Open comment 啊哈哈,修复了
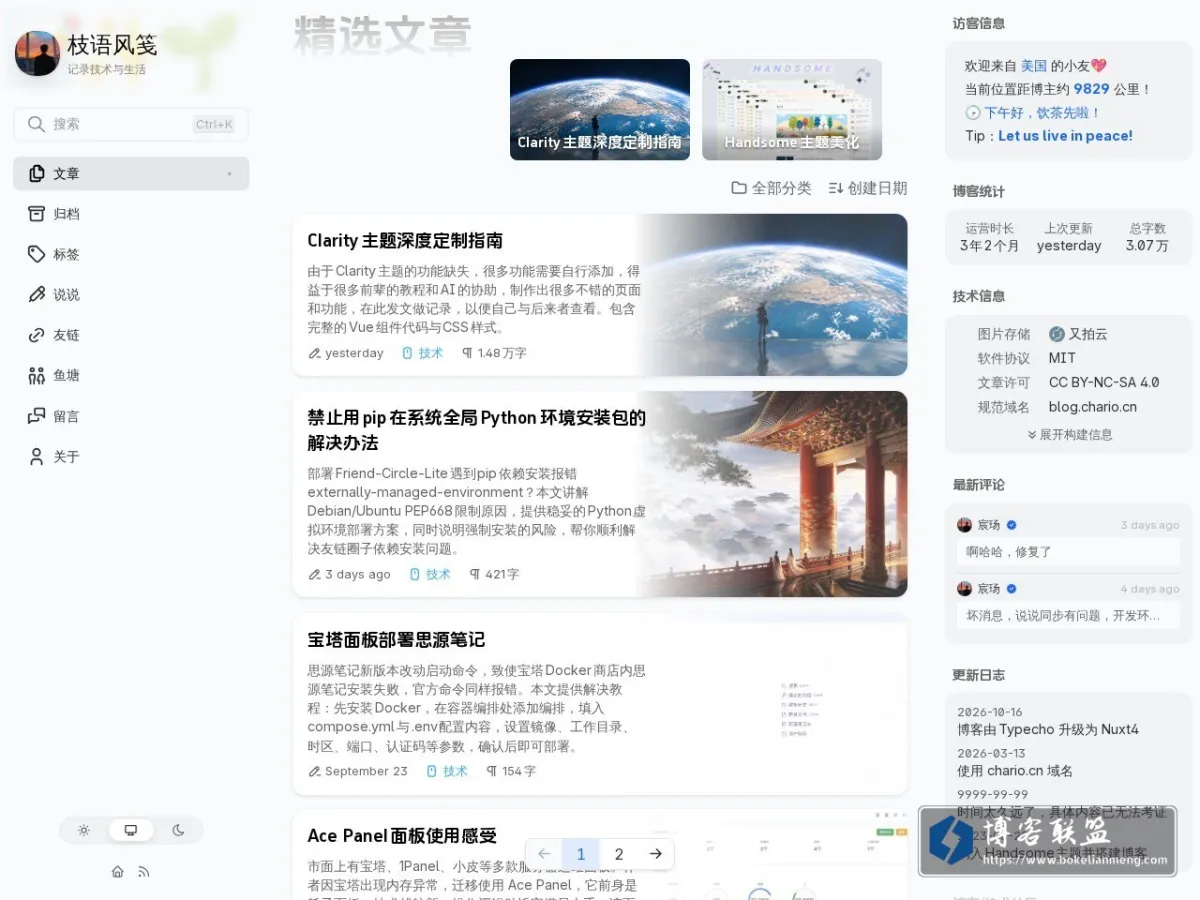Viewport: 1200px width, 900px height. click(x=1068, y=551)
